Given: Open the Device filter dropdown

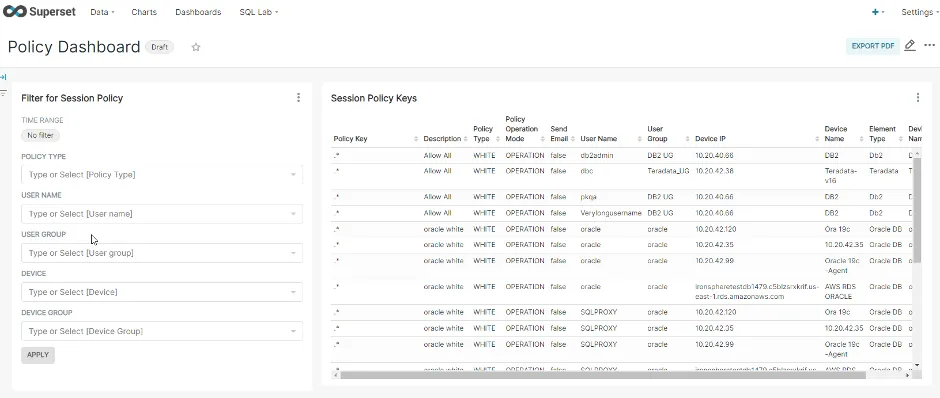Looking at the screenshot, I should pyautogui.click(x=162, y=292).
